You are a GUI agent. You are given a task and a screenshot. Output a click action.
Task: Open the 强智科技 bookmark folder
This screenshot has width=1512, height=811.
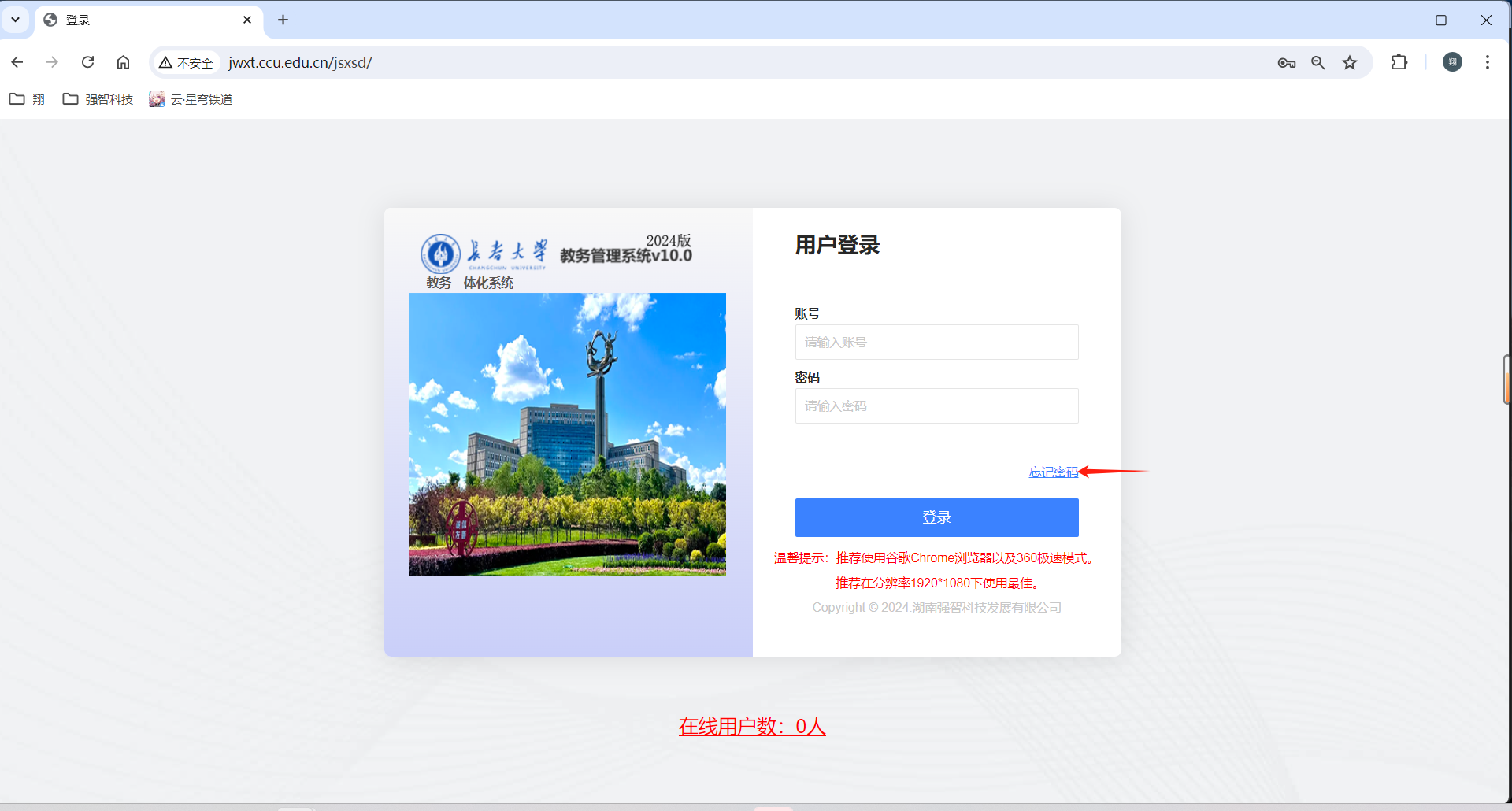click(x=98, y=99)
